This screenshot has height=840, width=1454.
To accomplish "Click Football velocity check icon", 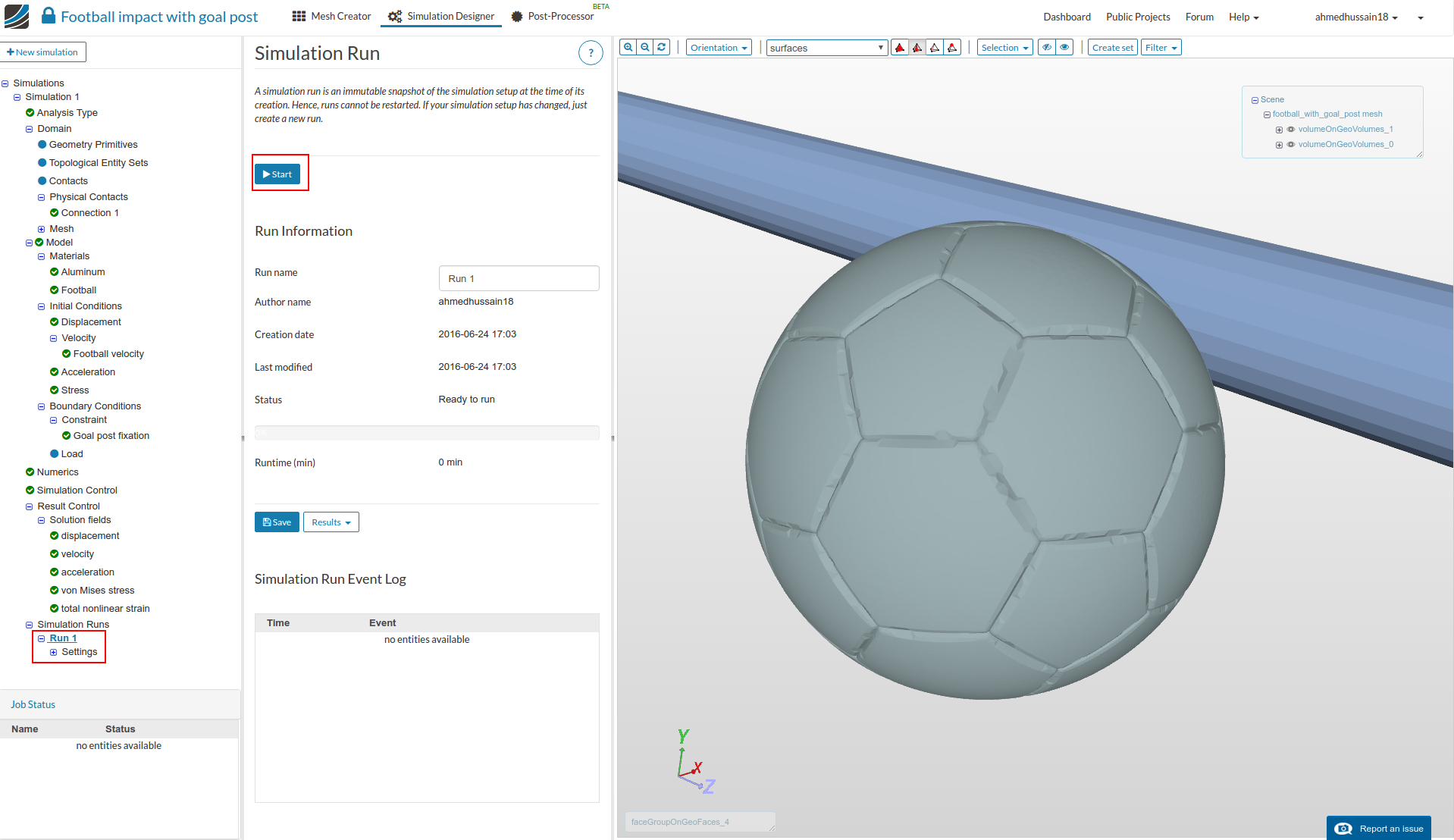I will [66, 354].
